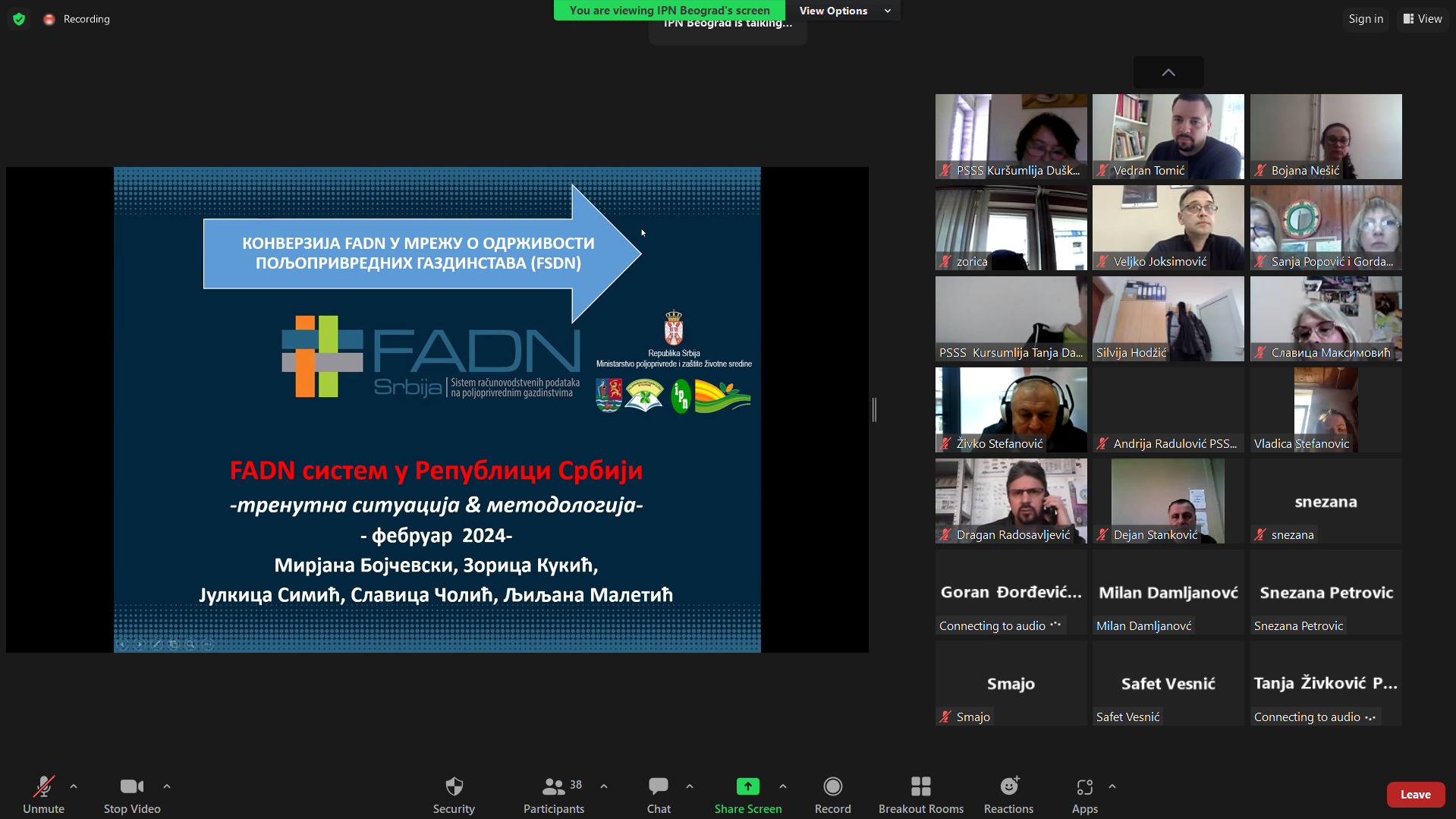The width and height of the screenshot is (1456, 819).
Task: Select Dejan Stanković's video tile
Action: (x=1168, y=501)
